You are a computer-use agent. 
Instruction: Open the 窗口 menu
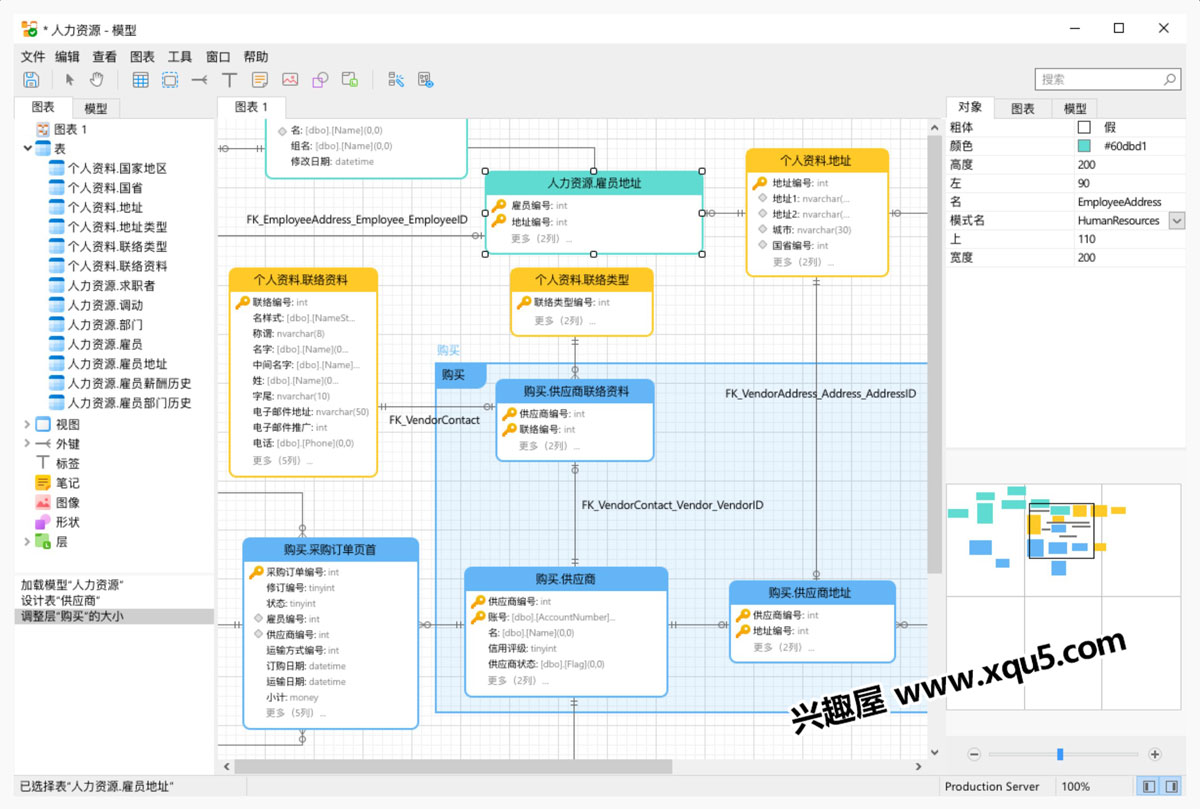(218, 57)
